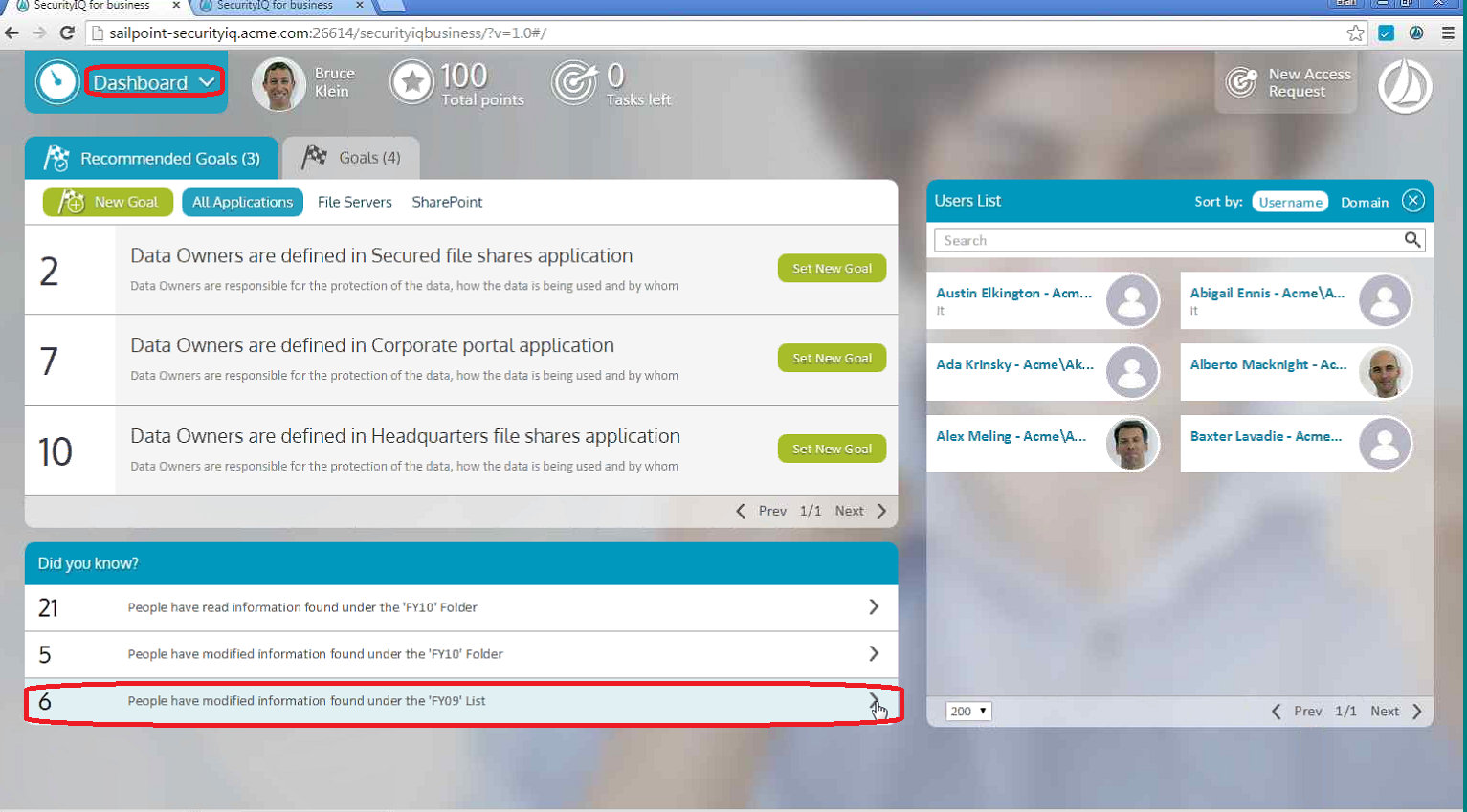
Task: Open New Access Request
Action: [1287, 82]
